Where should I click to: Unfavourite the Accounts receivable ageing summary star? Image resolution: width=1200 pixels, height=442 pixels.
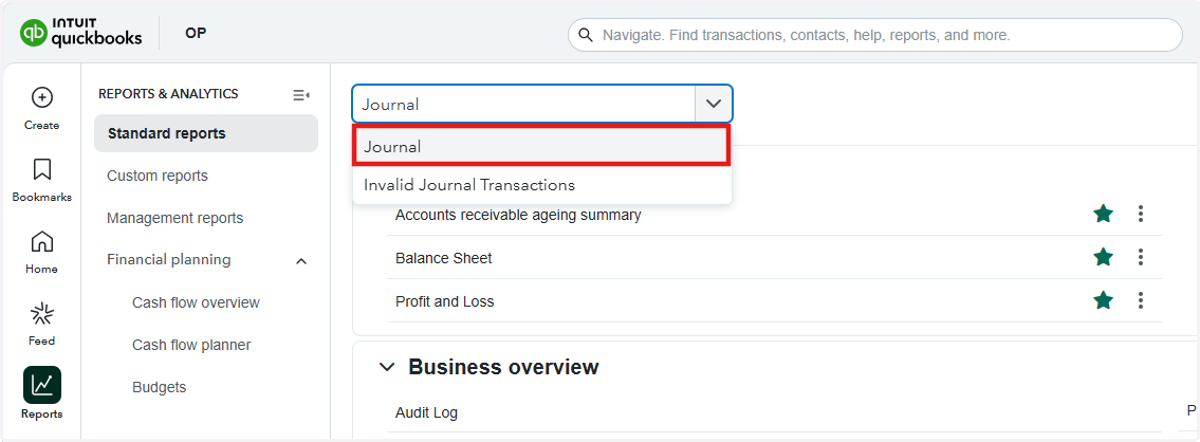[1103, 214]
